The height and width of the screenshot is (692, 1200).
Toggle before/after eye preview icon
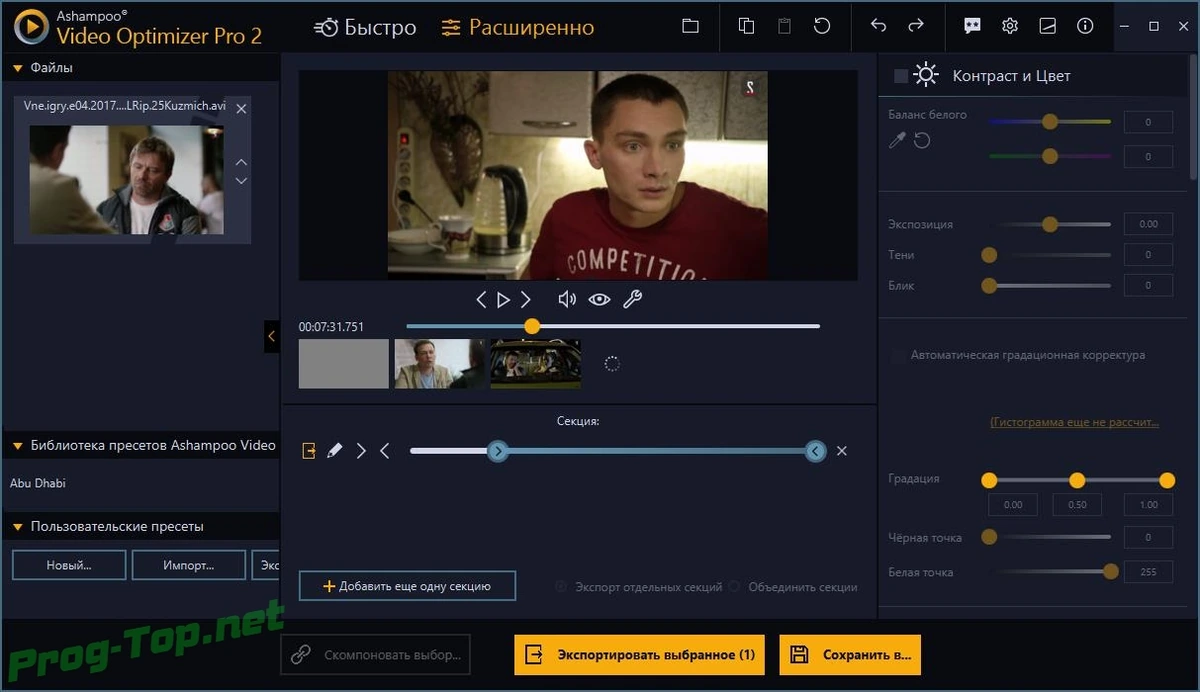(599, 299)
